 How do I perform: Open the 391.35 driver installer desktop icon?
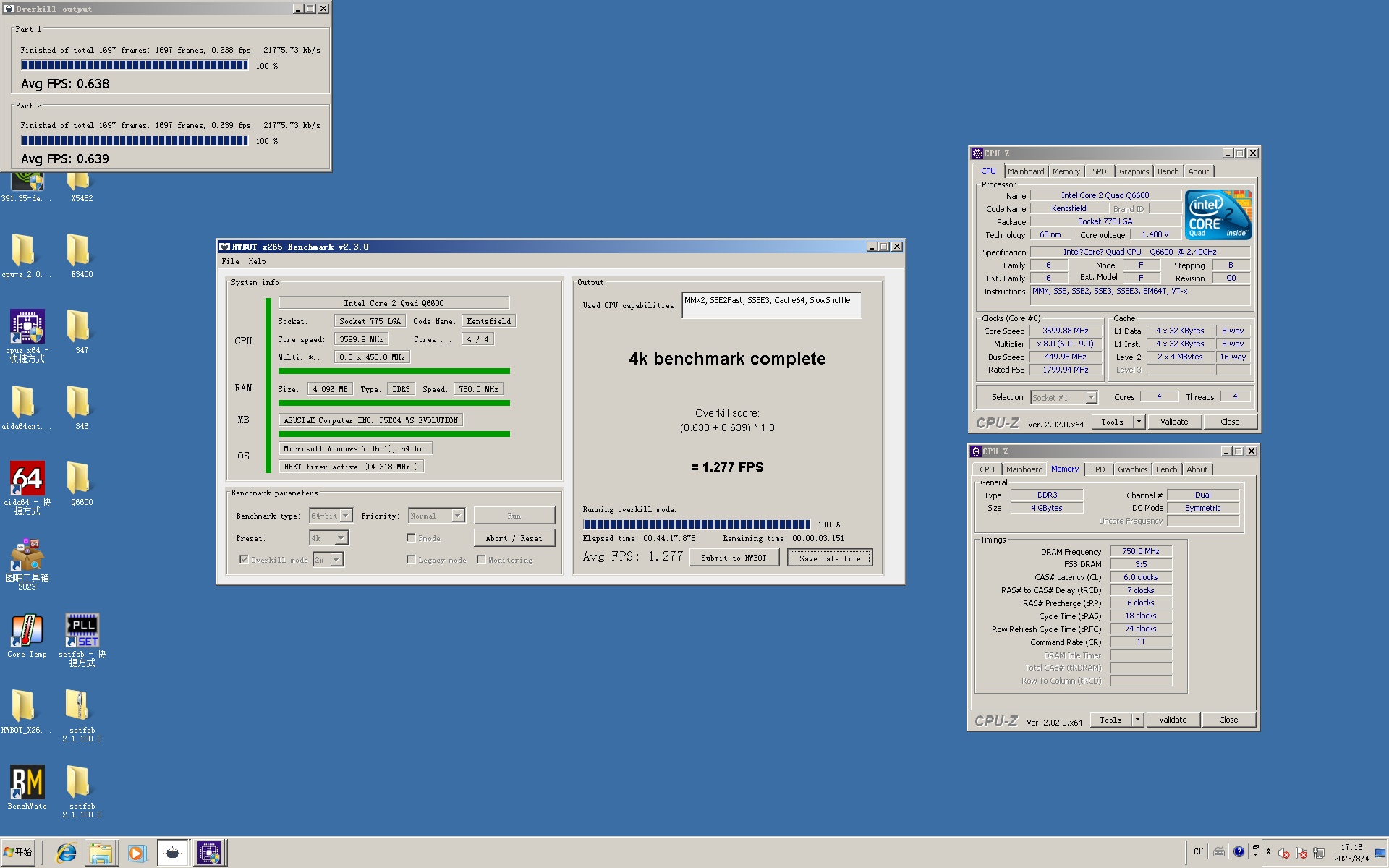(27, 185)
